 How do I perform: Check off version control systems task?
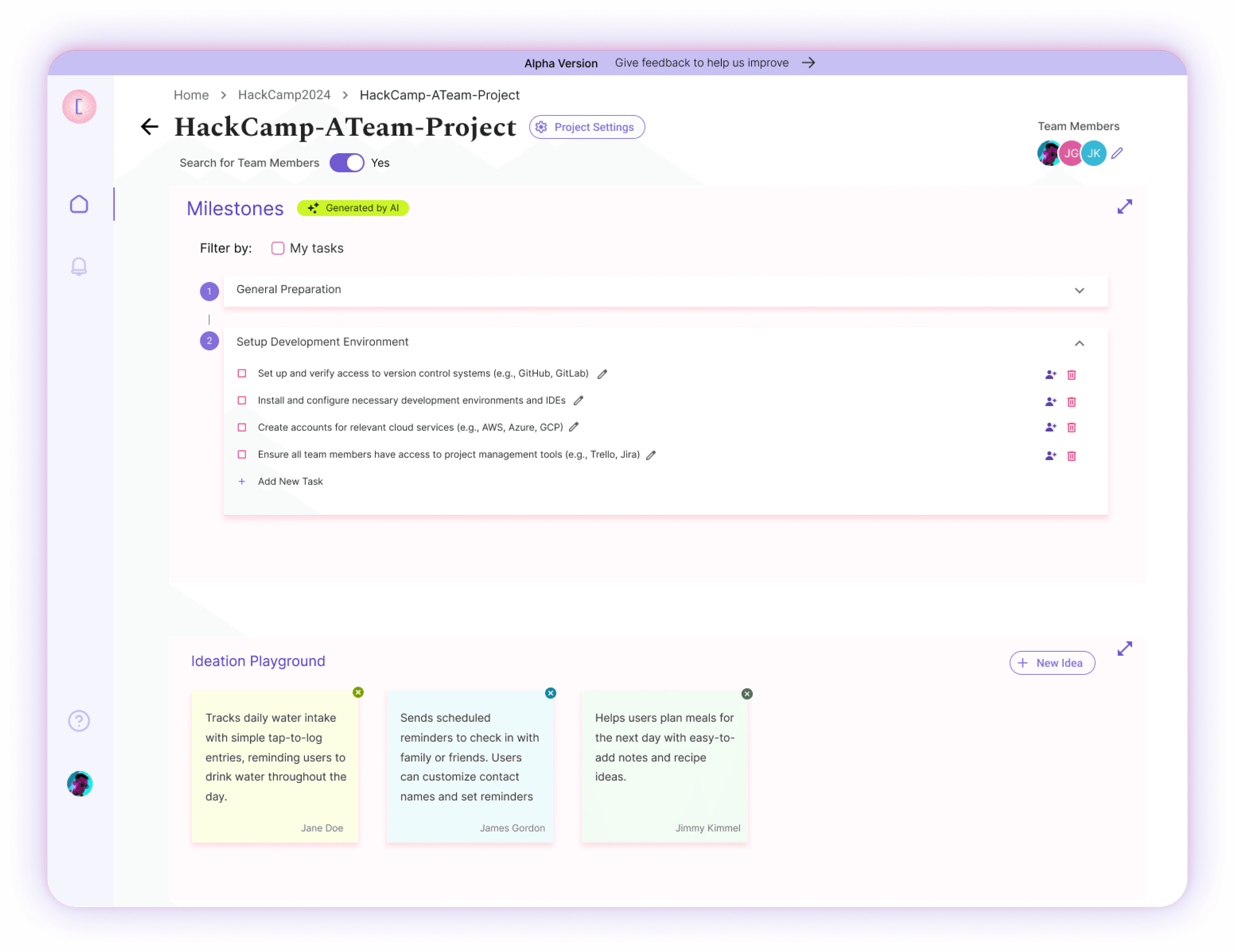coord(242,374)
